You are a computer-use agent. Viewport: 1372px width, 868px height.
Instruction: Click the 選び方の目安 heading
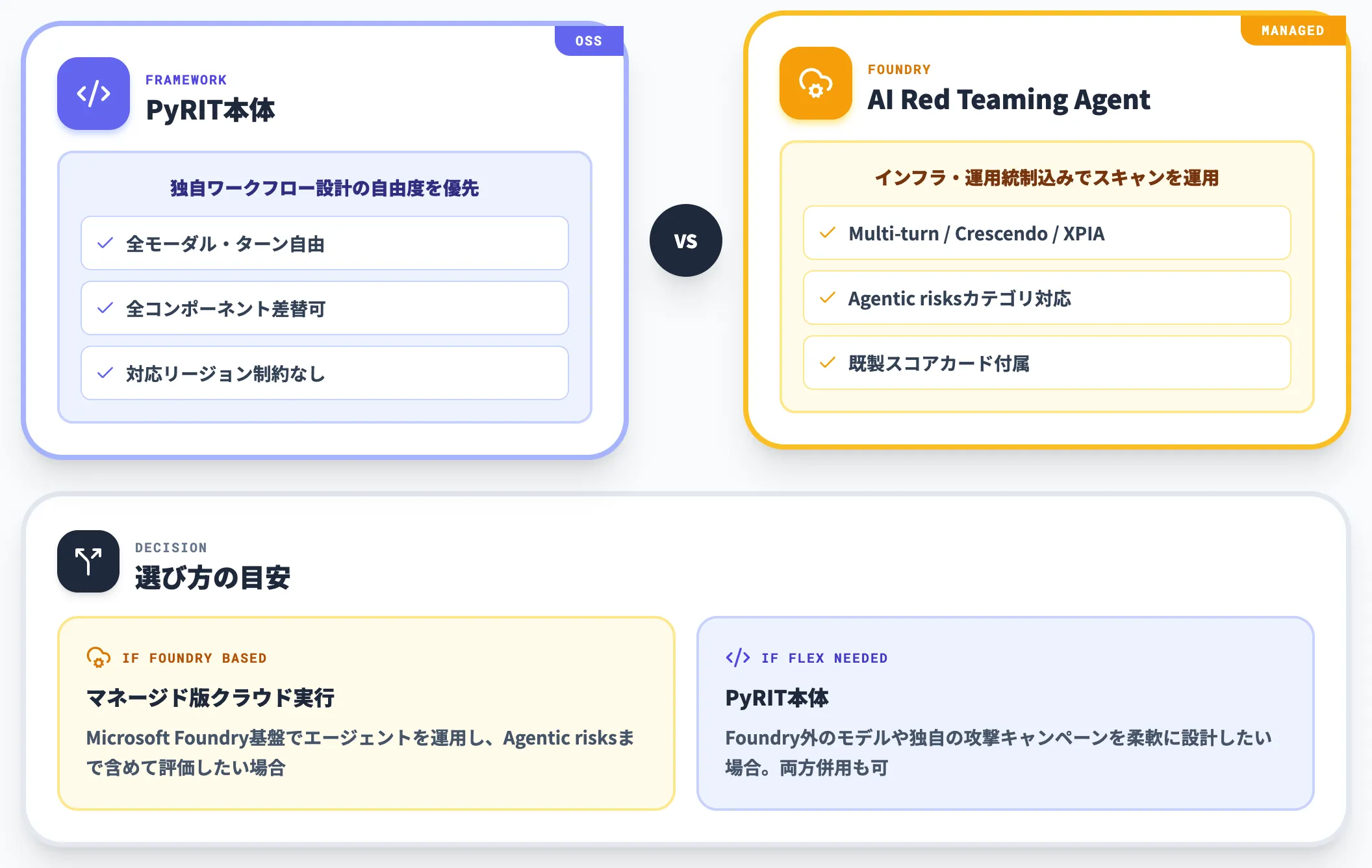point(212,578)
